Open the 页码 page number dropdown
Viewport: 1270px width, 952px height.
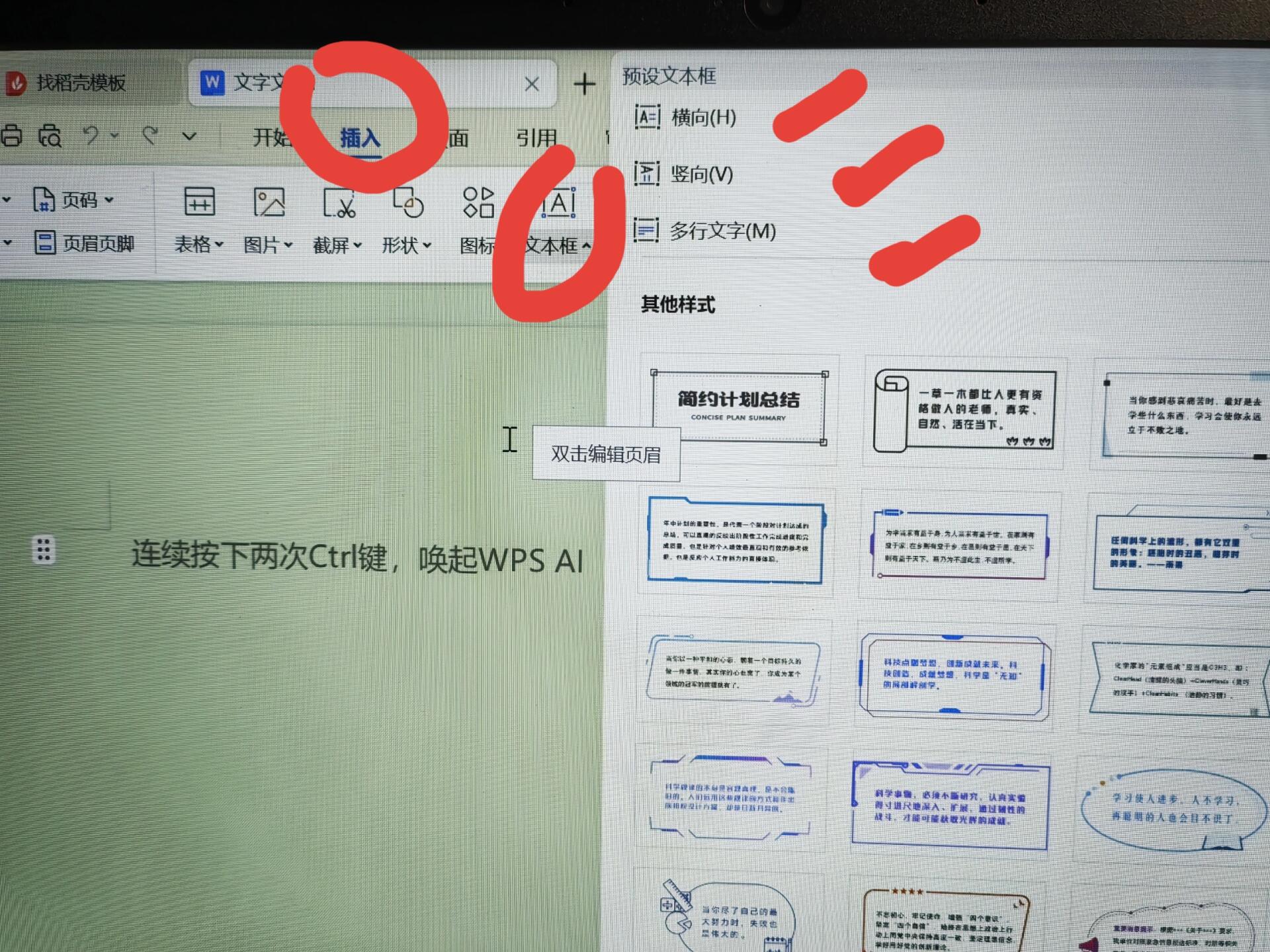73,200
